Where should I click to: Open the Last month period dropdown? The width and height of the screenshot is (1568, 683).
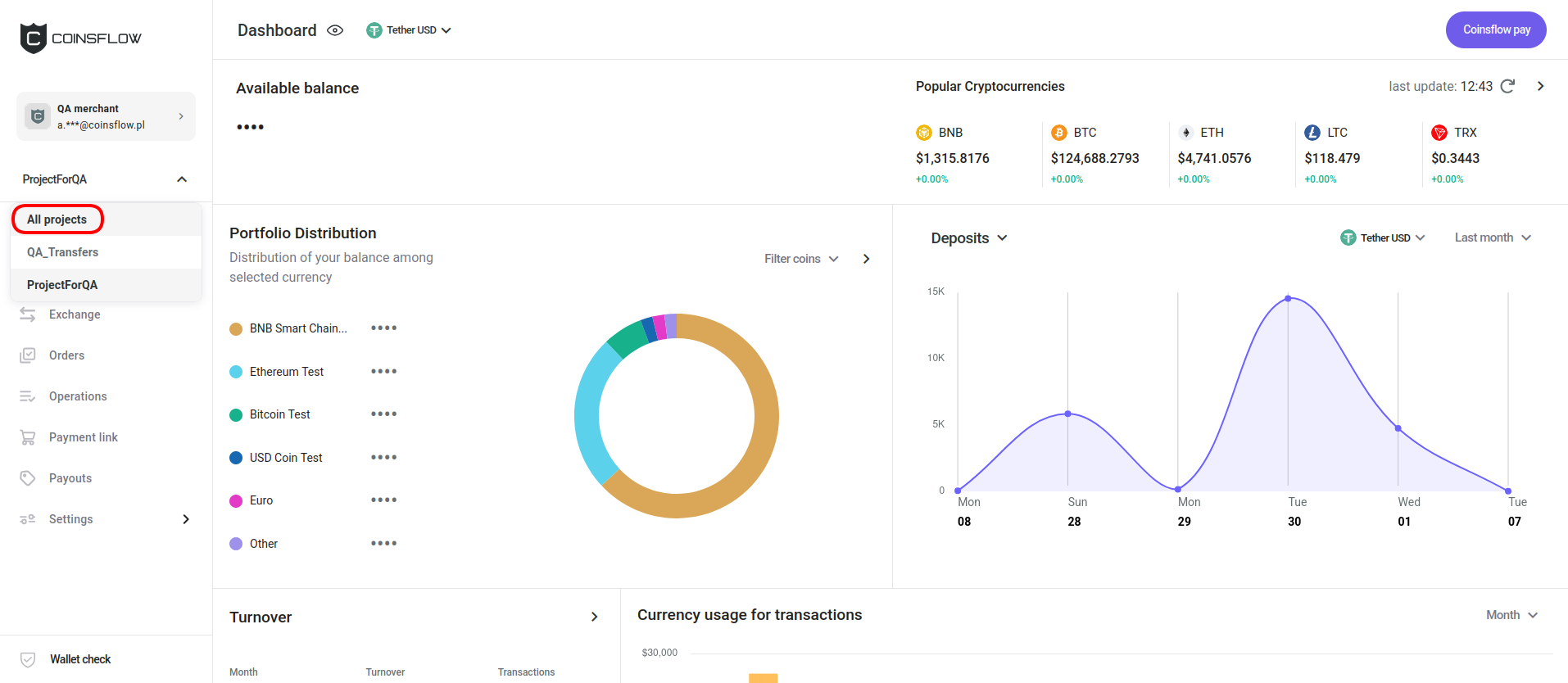[x=1492, y=237]
